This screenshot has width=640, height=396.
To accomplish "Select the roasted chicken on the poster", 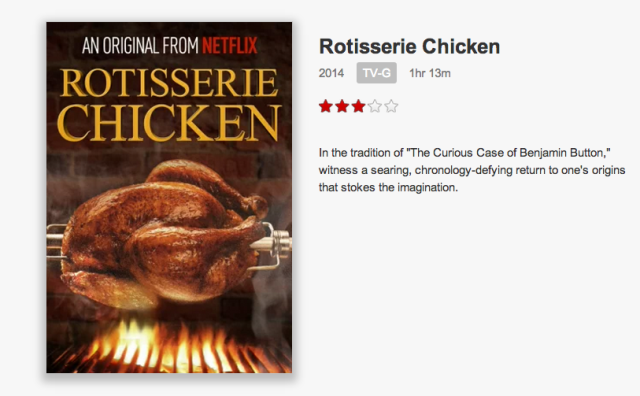I will 163,234.
